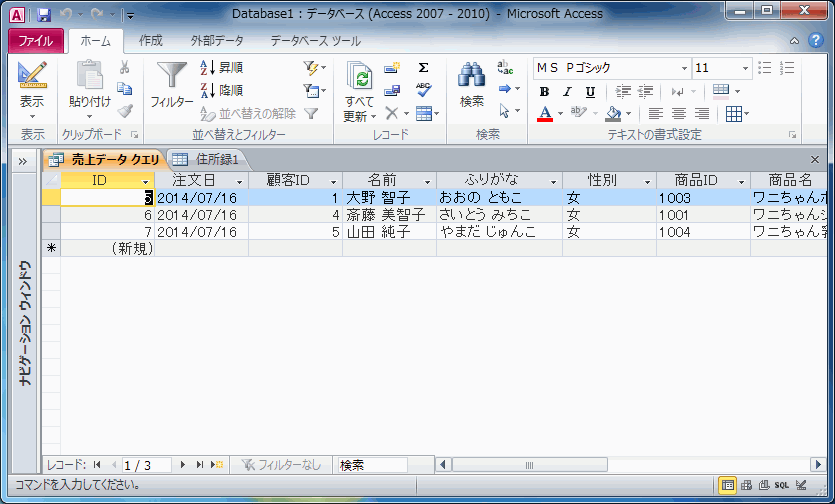Click the Go To arrow icon
Image resolution: width=835 pixels, height=504 pixels.
coord(505,89)
